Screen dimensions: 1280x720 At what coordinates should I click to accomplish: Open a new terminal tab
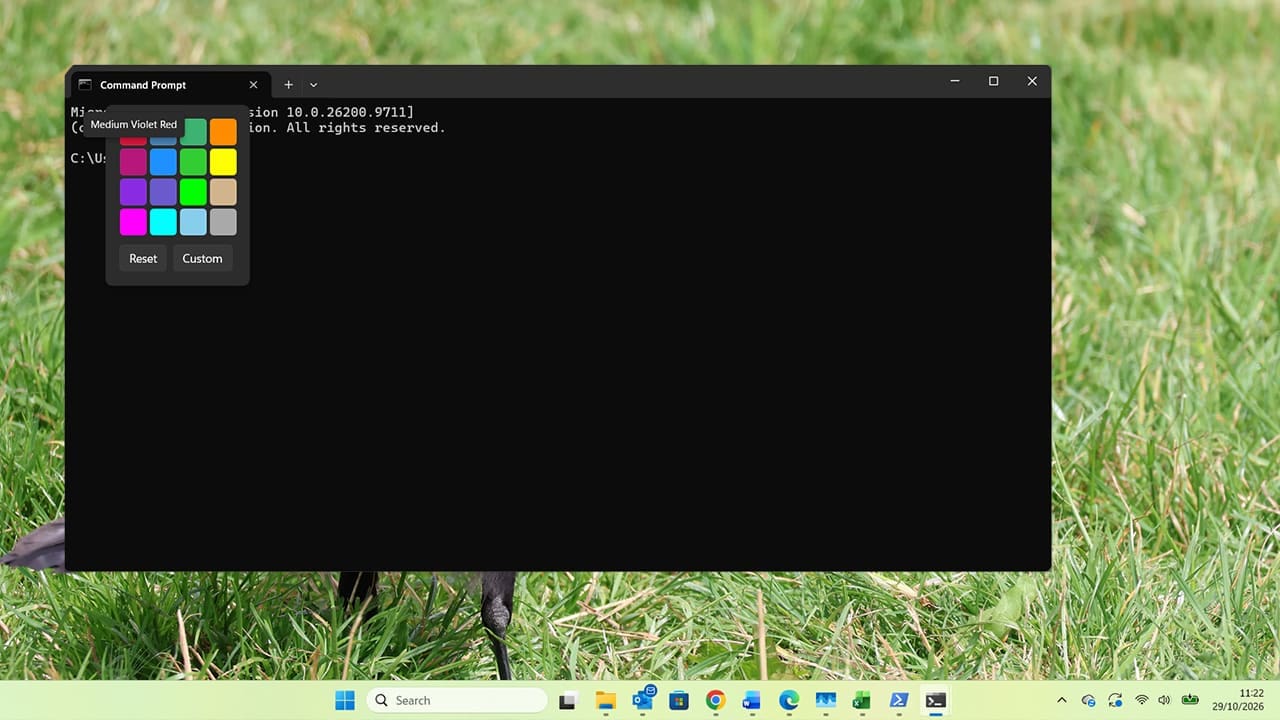pos(288,85)
